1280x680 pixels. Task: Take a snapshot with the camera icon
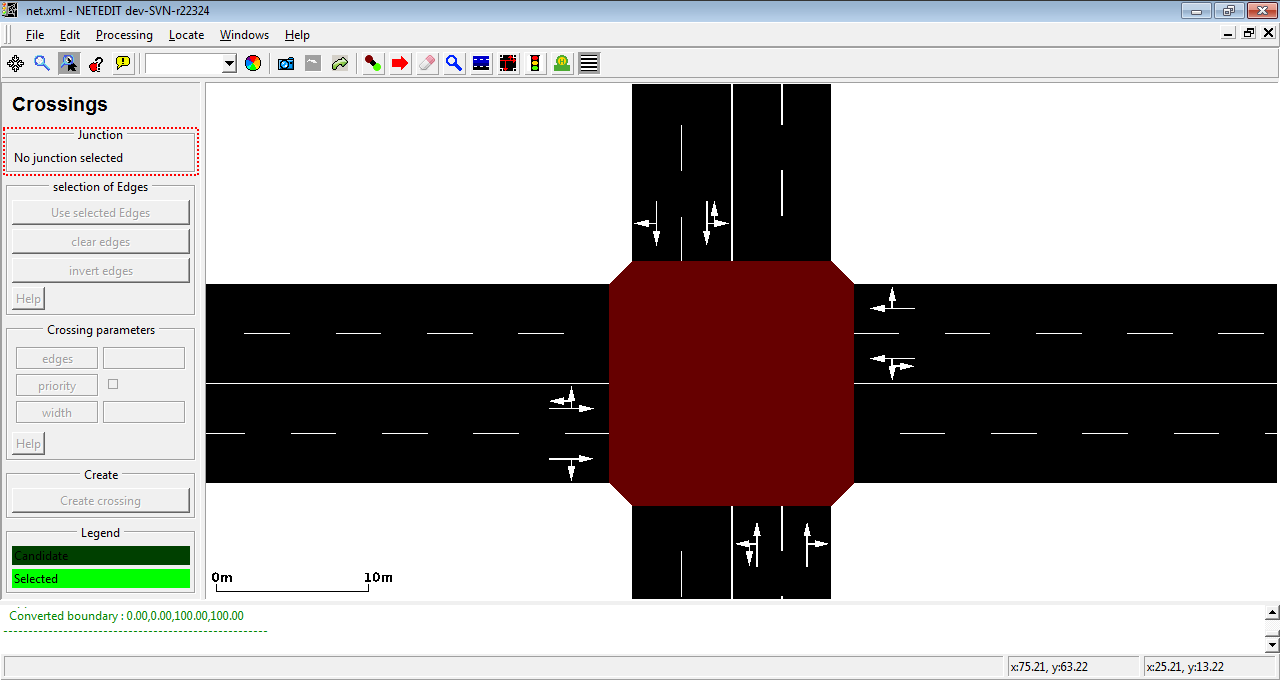click(x=286, y=63)
